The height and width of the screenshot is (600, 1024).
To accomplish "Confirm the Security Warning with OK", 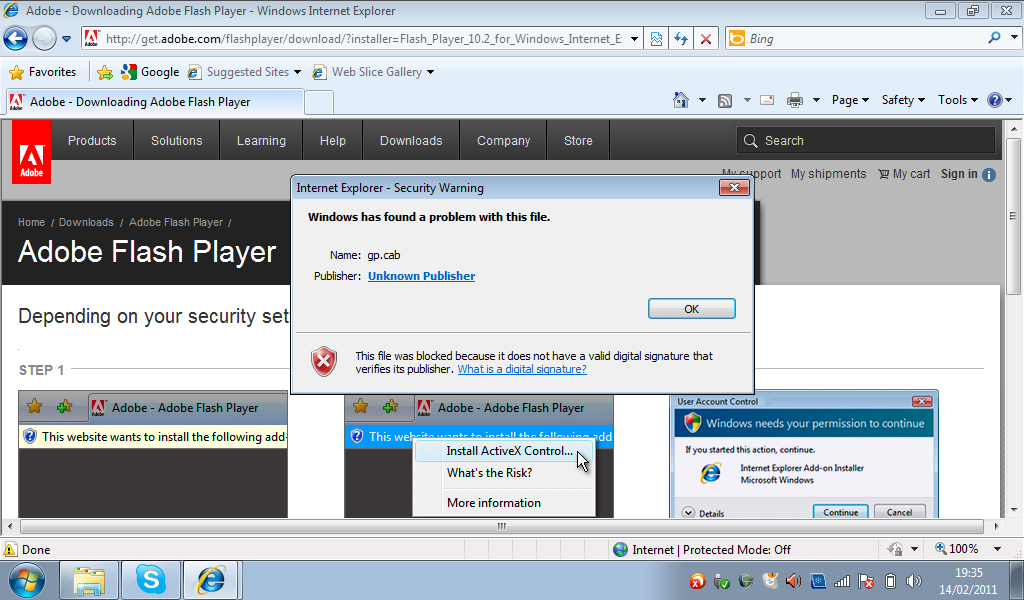I will click(x=692, y=309).
